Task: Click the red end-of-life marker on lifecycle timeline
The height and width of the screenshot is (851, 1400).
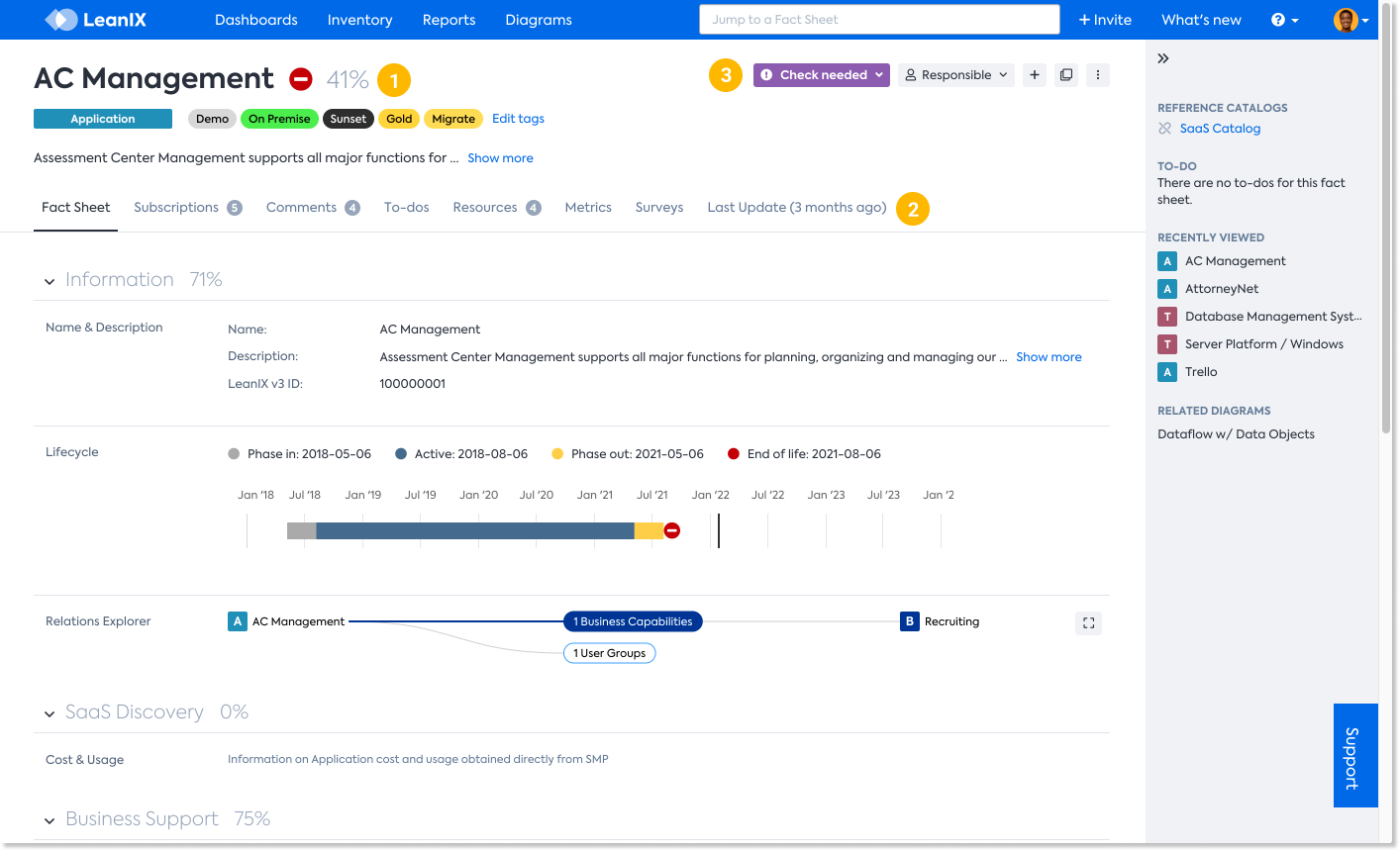Action: (672, 531)
